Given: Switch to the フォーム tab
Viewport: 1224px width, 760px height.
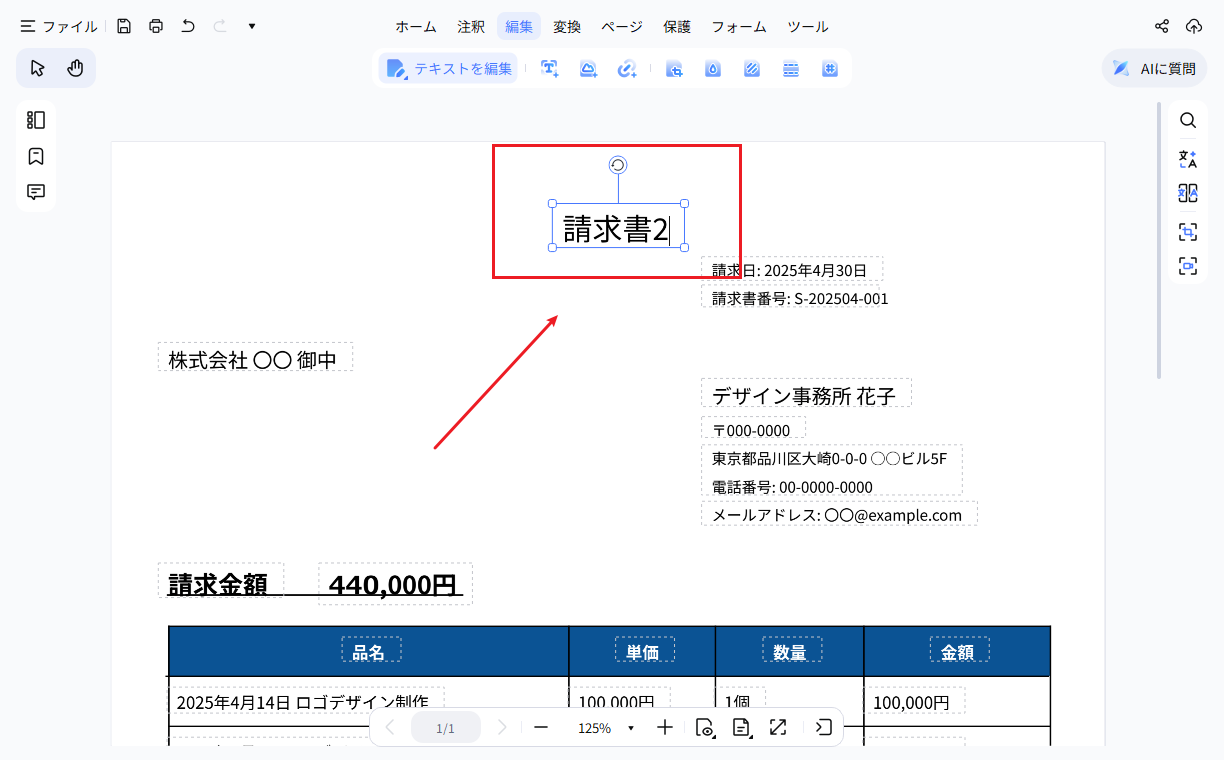Looking at the screenshot, I should (739, 27).
